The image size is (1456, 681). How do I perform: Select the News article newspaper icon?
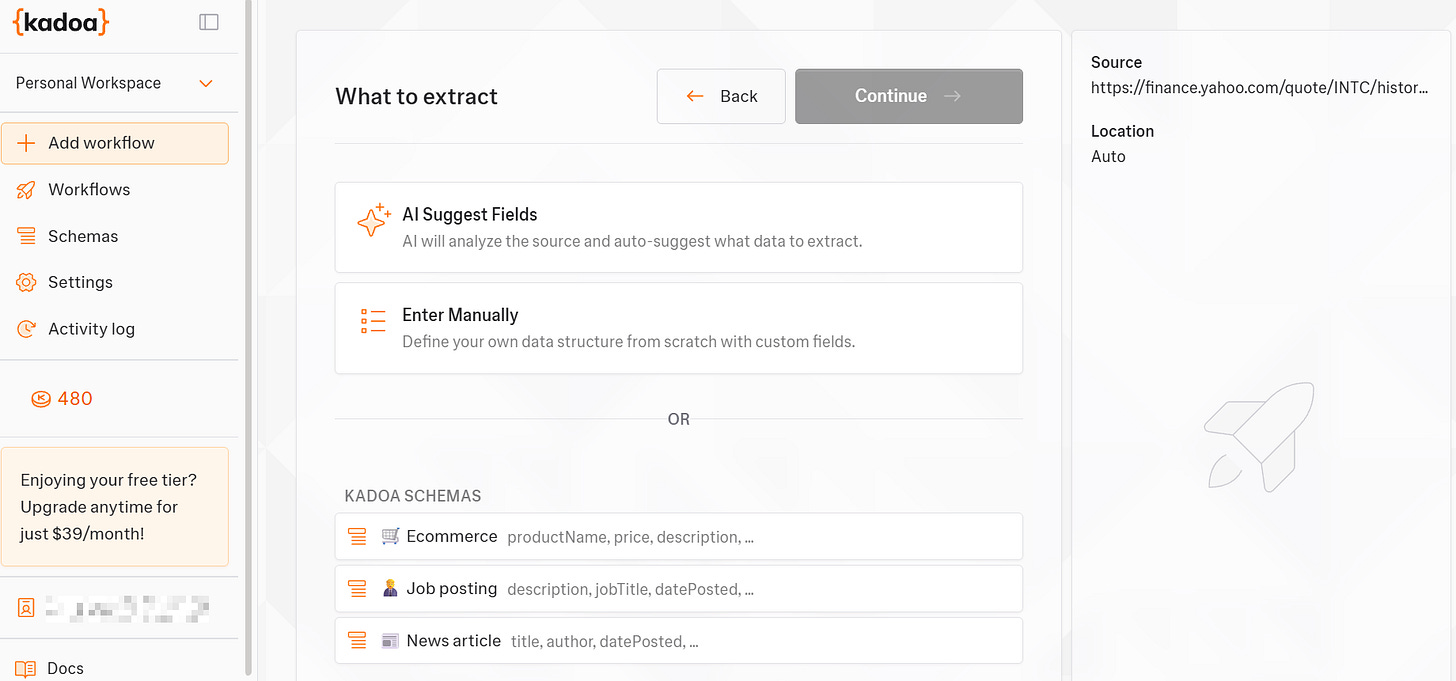pos(390,640)
